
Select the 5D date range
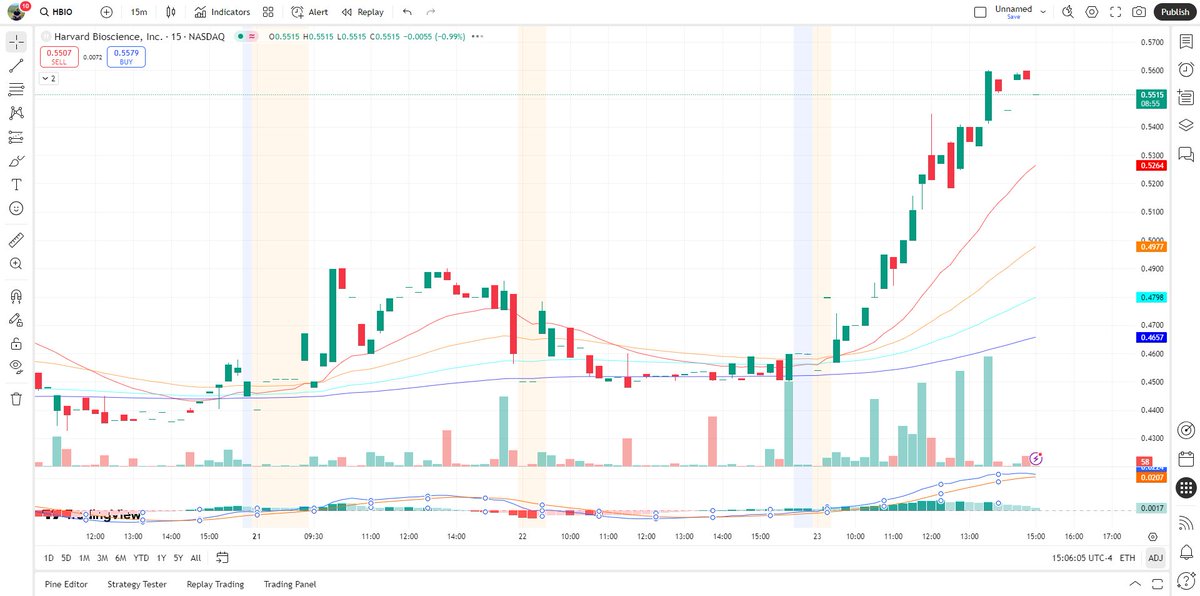(66, 558)
